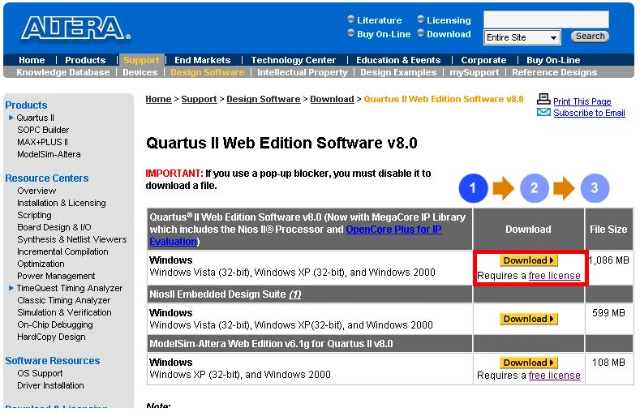Open the header Download link
This screenshot has width=640, height=415.
tap(449, 34)
